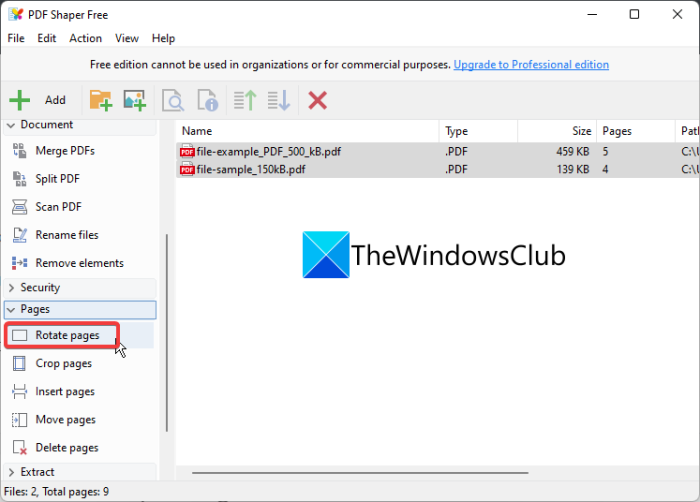This screenshot has width=700, height=502.
Task: Sort by the Name column header
Action: [x=308, y=131]
